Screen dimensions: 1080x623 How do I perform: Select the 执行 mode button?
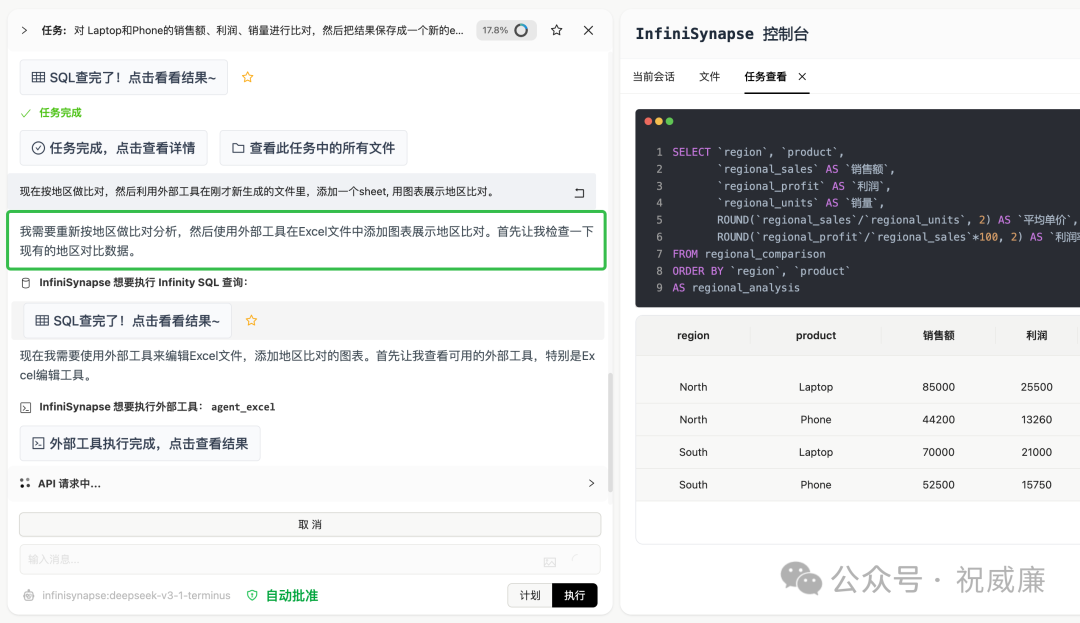(x=574, y=594)
